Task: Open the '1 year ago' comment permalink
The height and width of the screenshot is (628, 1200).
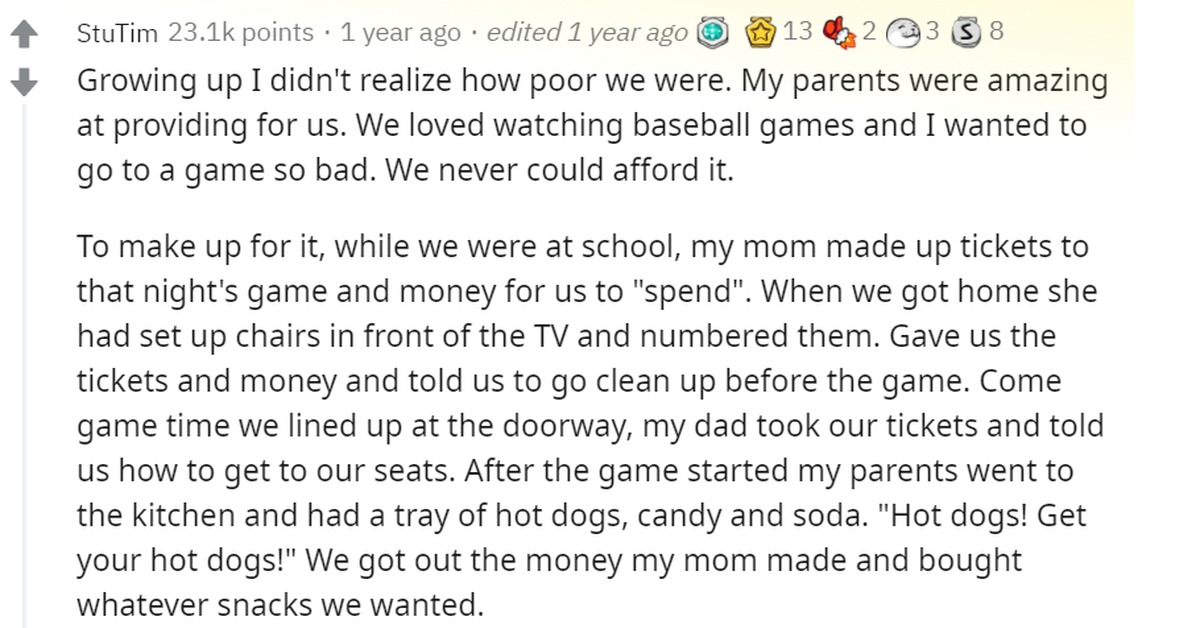Action: click(401, 33)
